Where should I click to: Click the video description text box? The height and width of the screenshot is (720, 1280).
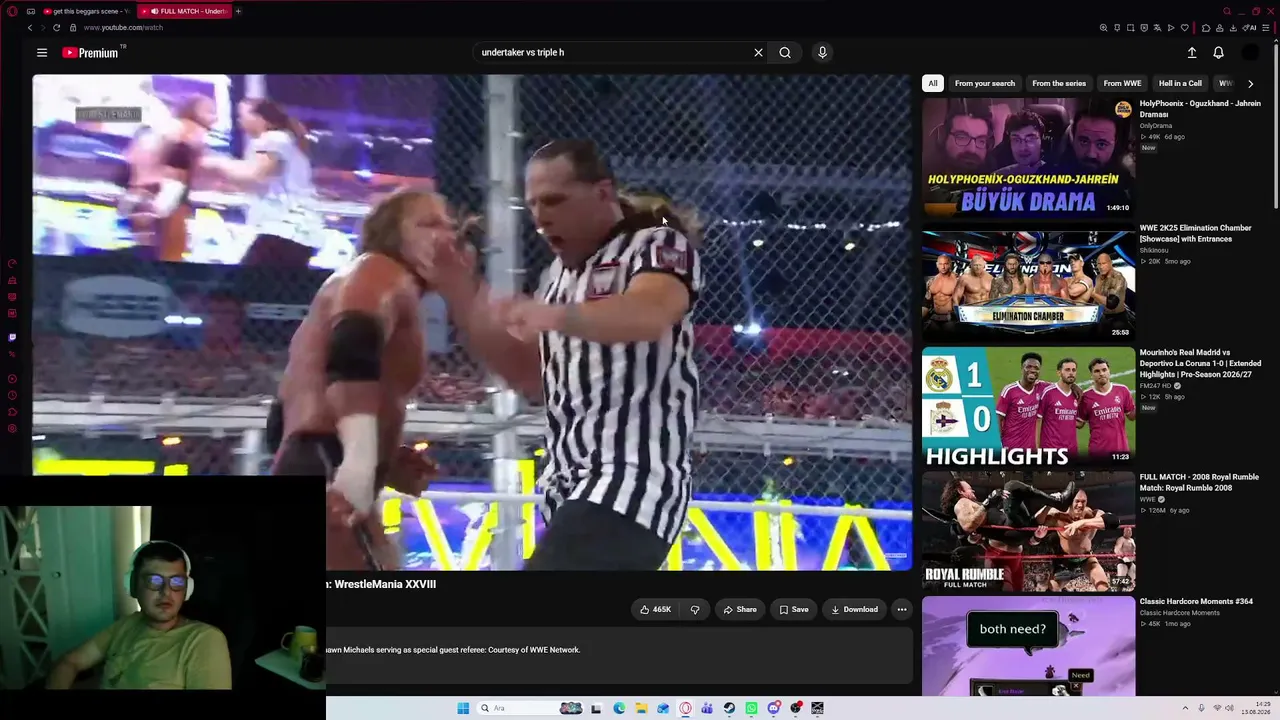tap(619, 655)
